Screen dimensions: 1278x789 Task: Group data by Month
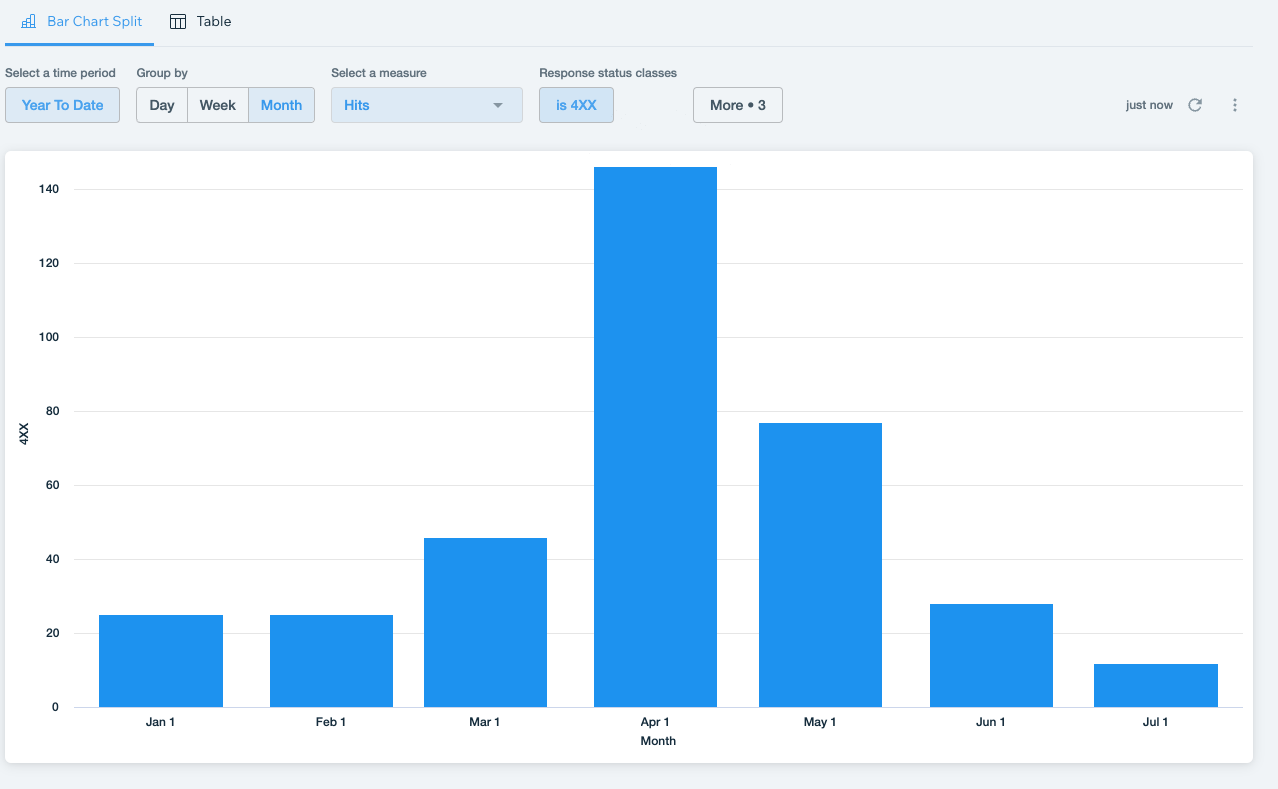[x=281, y=105]
